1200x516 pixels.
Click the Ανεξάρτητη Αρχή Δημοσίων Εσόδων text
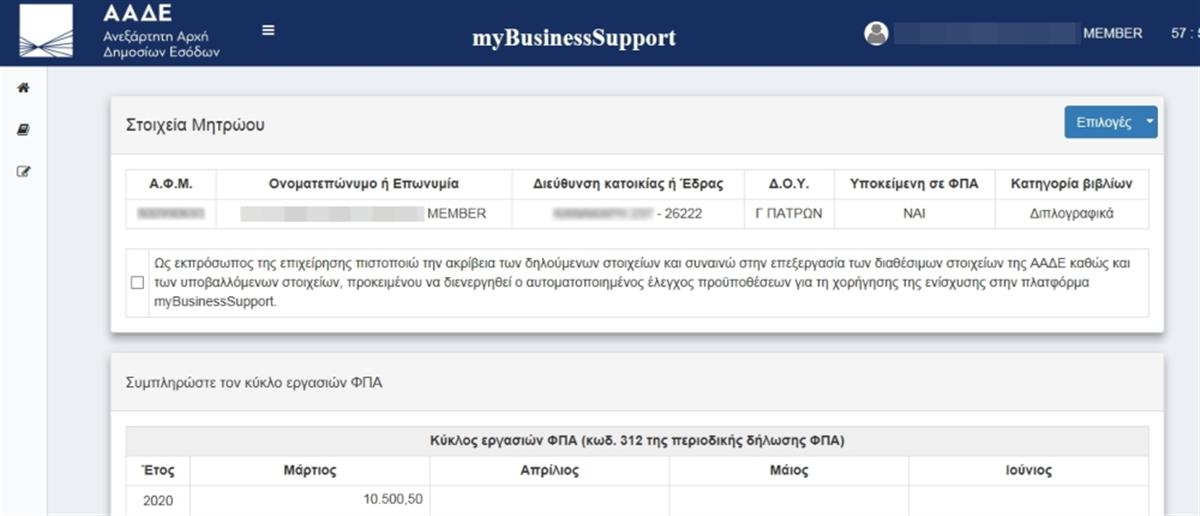(x=161, y=43)
